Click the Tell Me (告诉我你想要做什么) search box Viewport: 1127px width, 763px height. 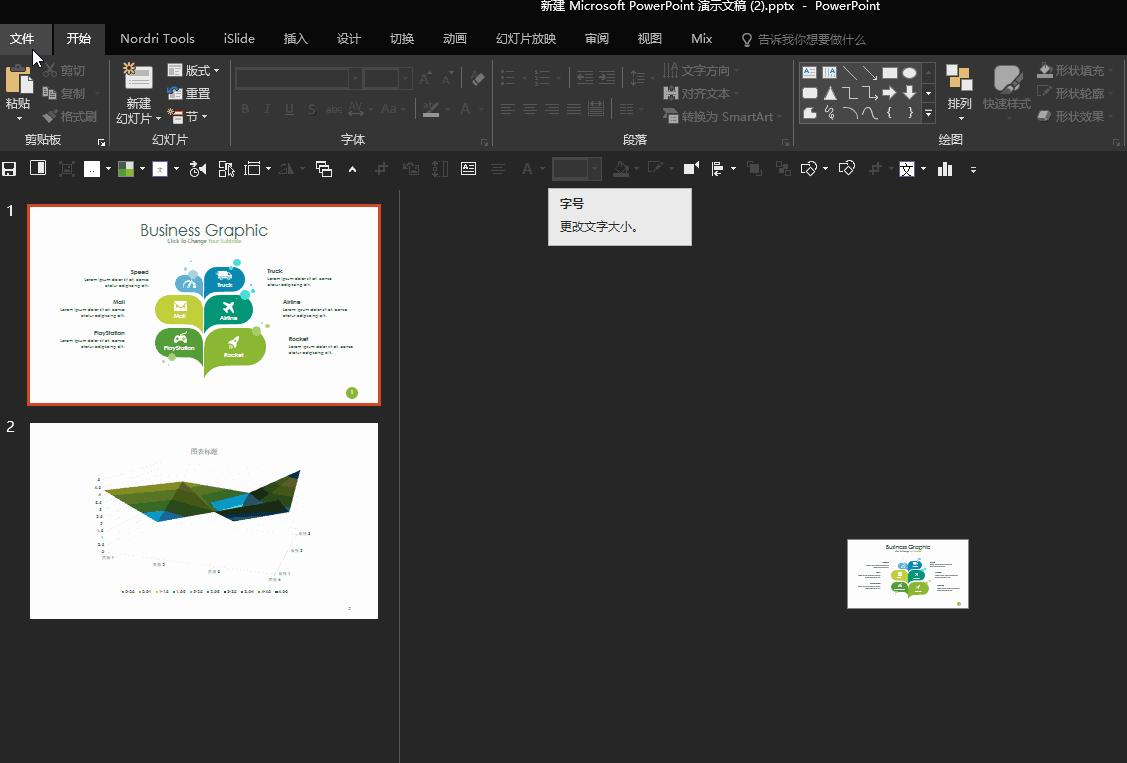point(811,39)
